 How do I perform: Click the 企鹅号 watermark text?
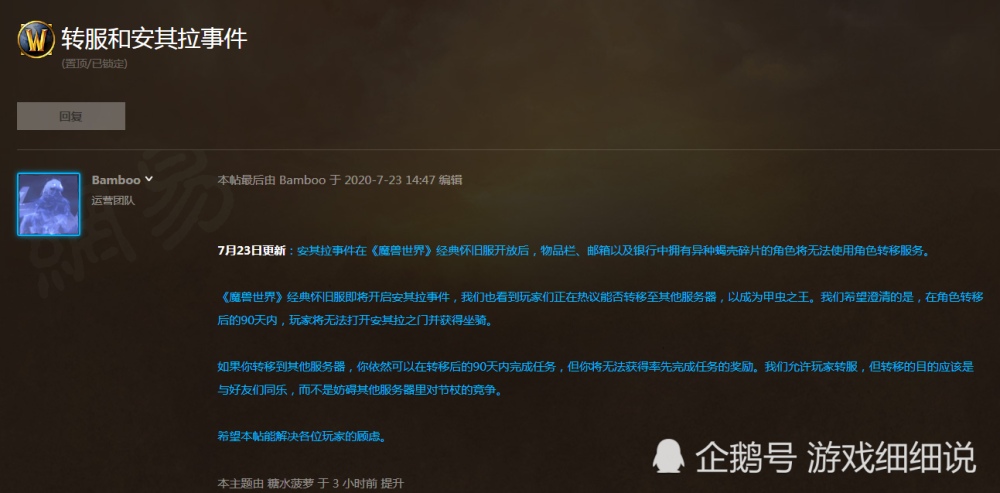click(745, 457)
